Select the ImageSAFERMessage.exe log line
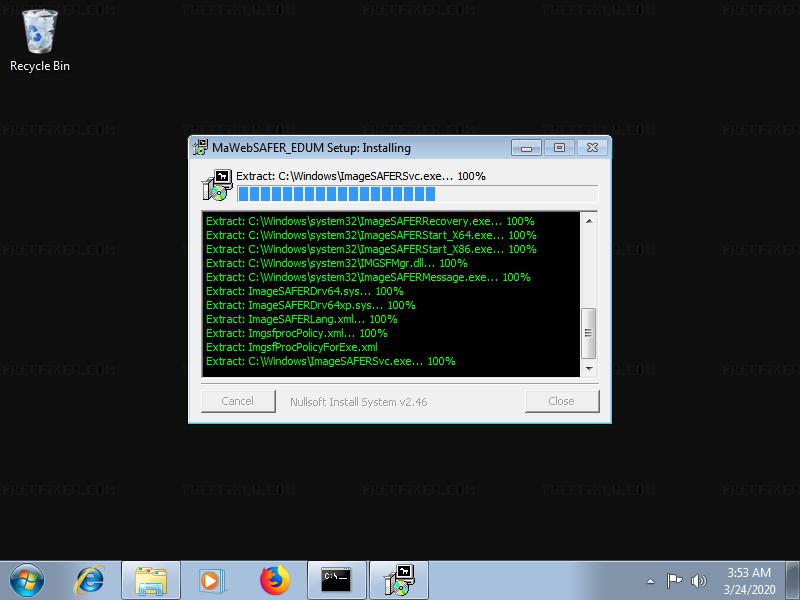This screenshot has height=600, width=800. (x=368, y=278)
